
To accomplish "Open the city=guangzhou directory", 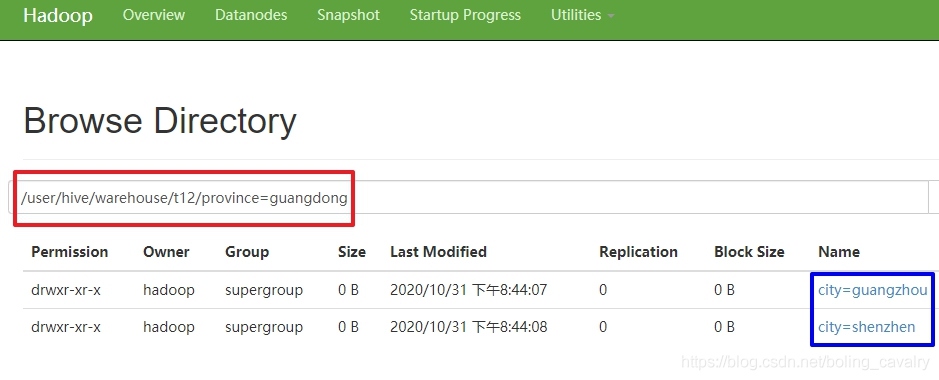I will (x=873, y=290).
